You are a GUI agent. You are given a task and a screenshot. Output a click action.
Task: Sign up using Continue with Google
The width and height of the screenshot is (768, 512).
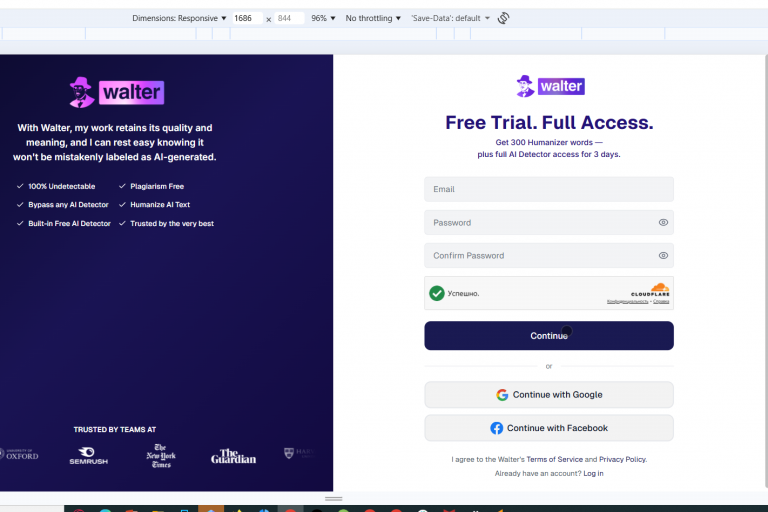tap(549, 395)
